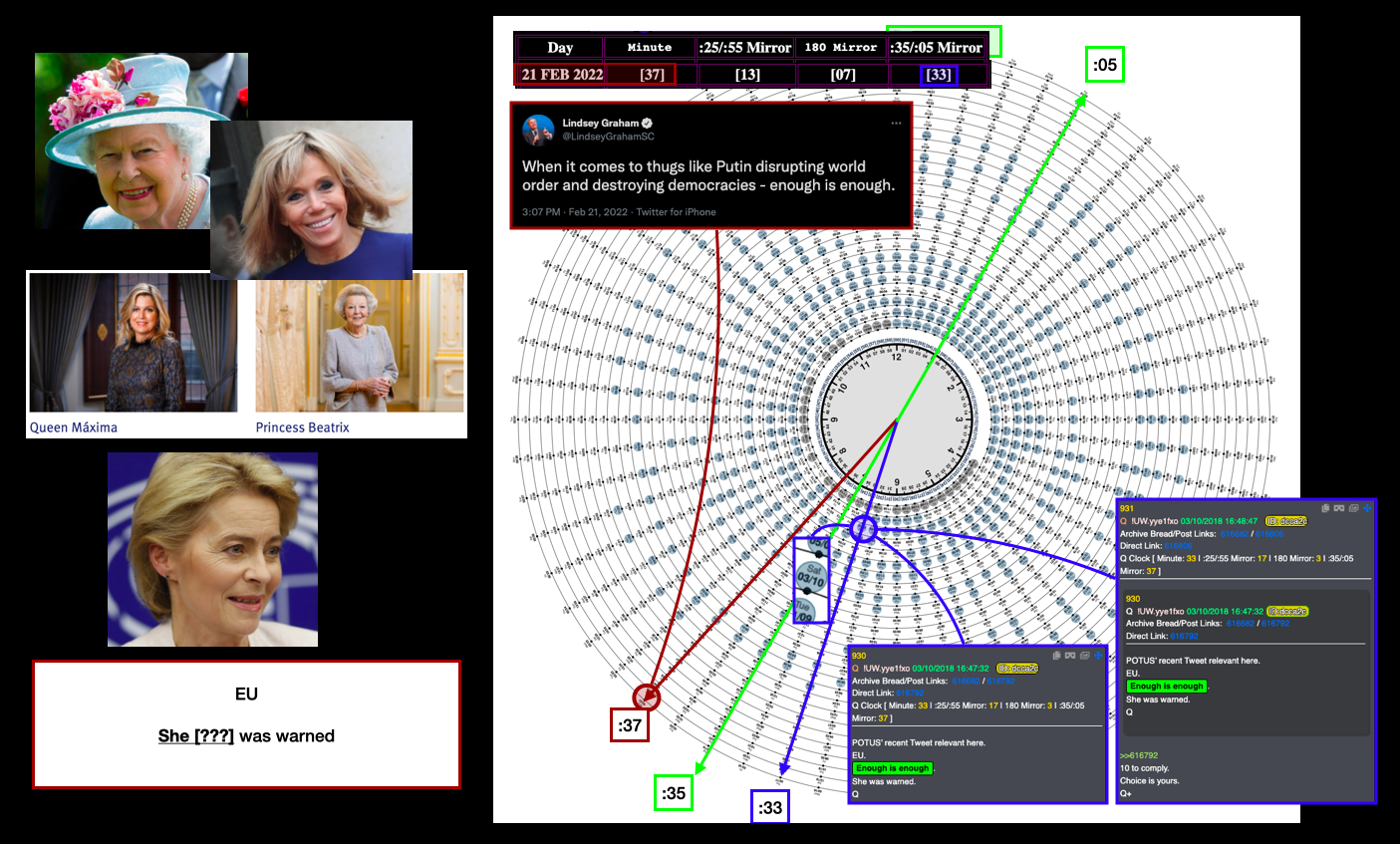Click the yellow ID: dcca2c badge on standalone post 930
The height and width of the screenshot is (844, 1400).
pos(1017,669)
